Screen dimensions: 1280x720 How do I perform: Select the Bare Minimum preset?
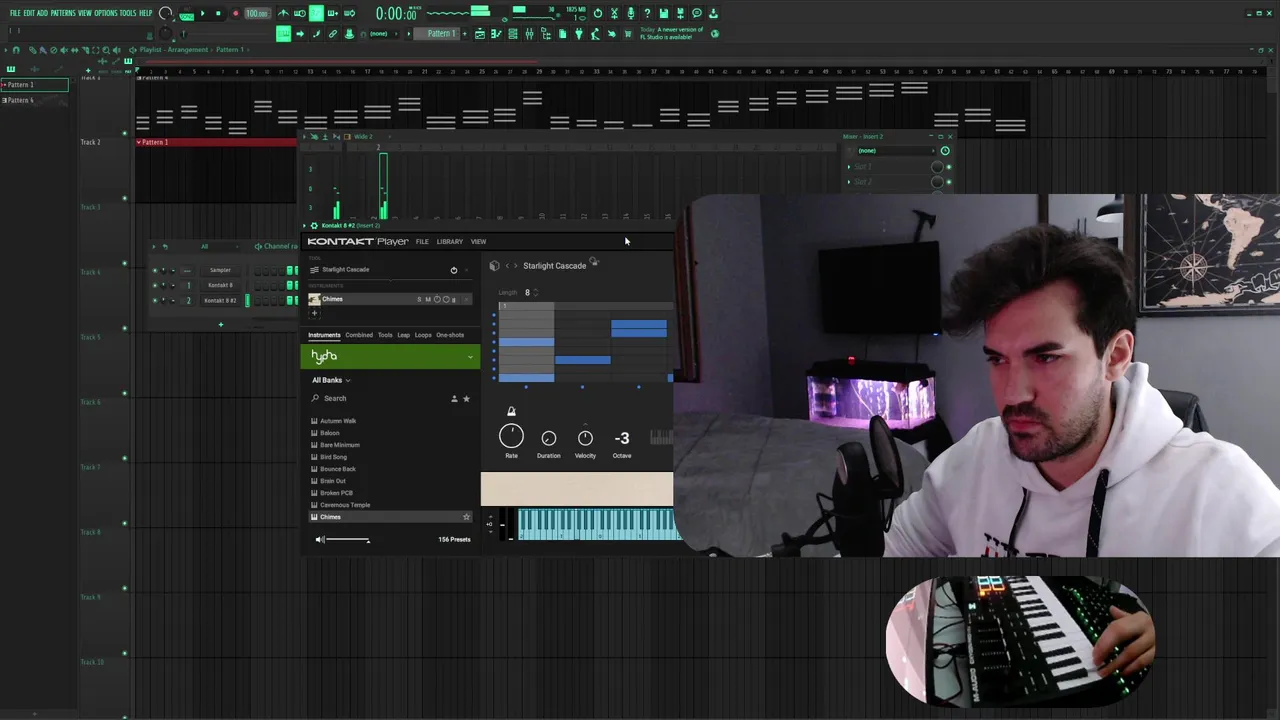(x=340, y=445)
